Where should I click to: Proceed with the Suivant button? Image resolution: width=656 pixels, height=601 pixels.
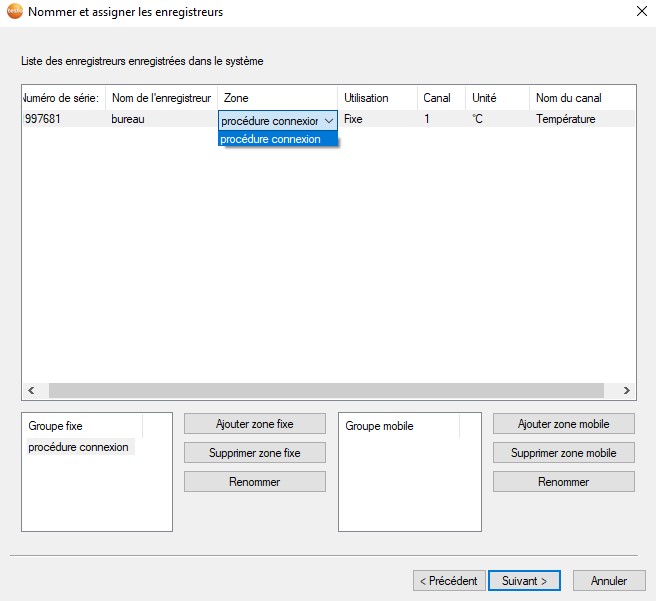click(524, 581)
